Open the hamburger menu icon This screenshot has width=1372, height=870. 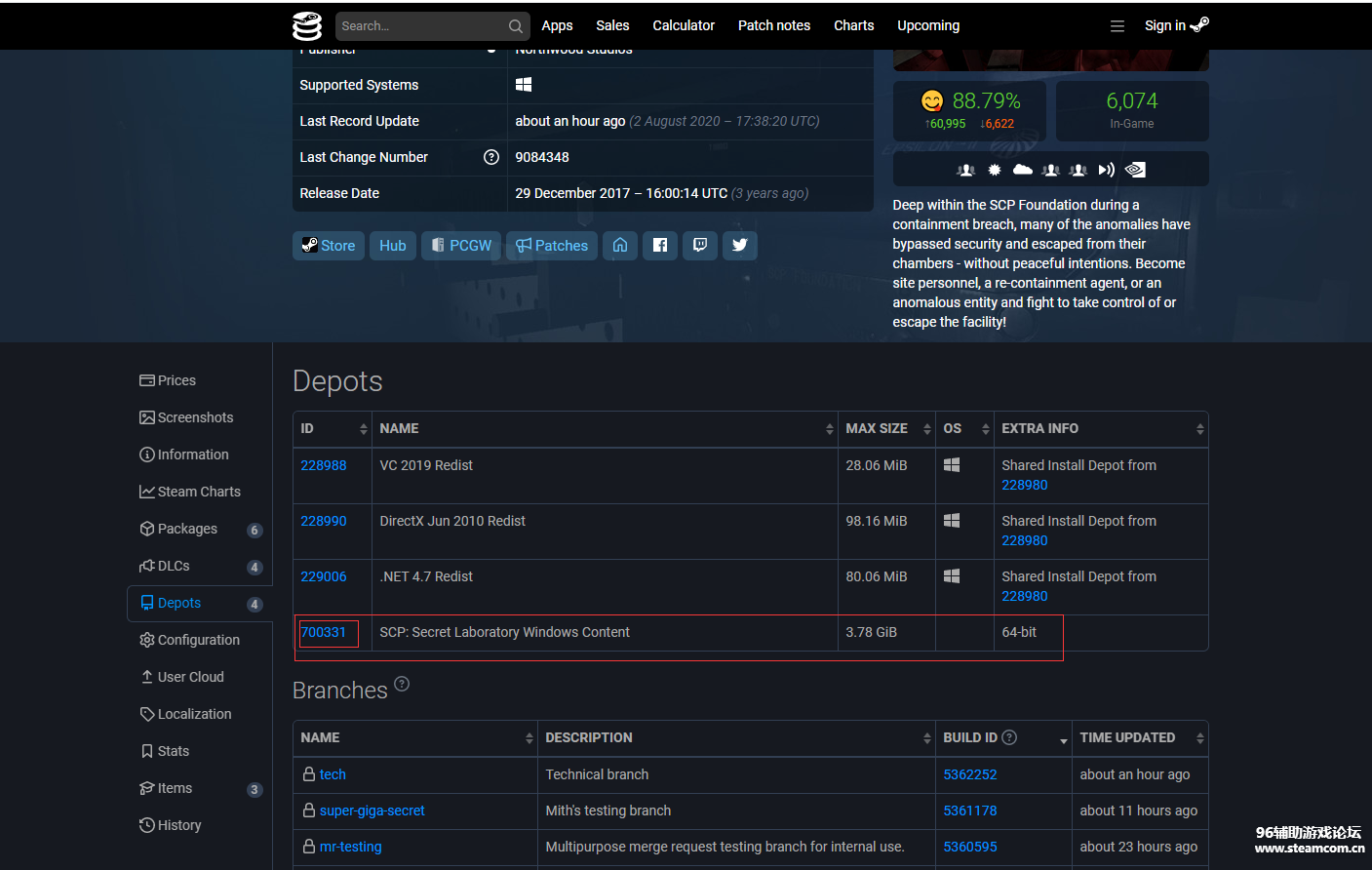(1117, 26)
